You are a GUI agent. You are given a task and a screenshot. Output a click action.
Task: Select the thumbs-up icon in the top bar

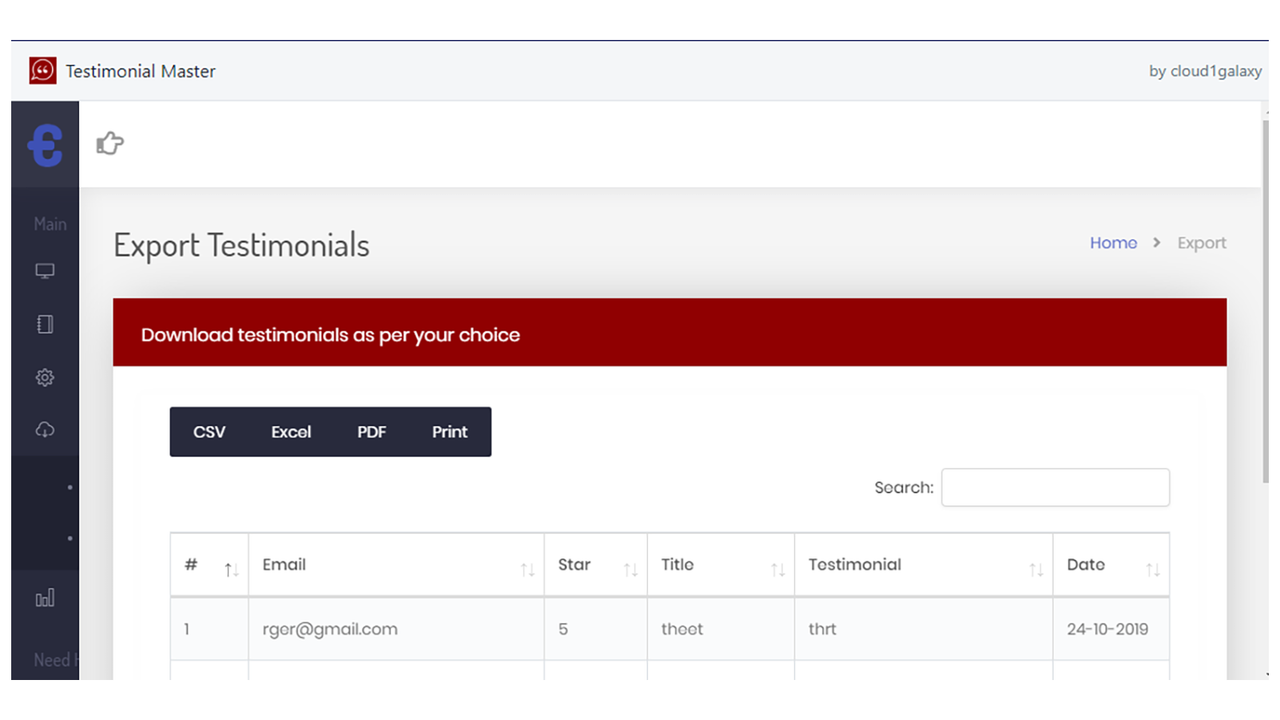[x=109, y=144]
